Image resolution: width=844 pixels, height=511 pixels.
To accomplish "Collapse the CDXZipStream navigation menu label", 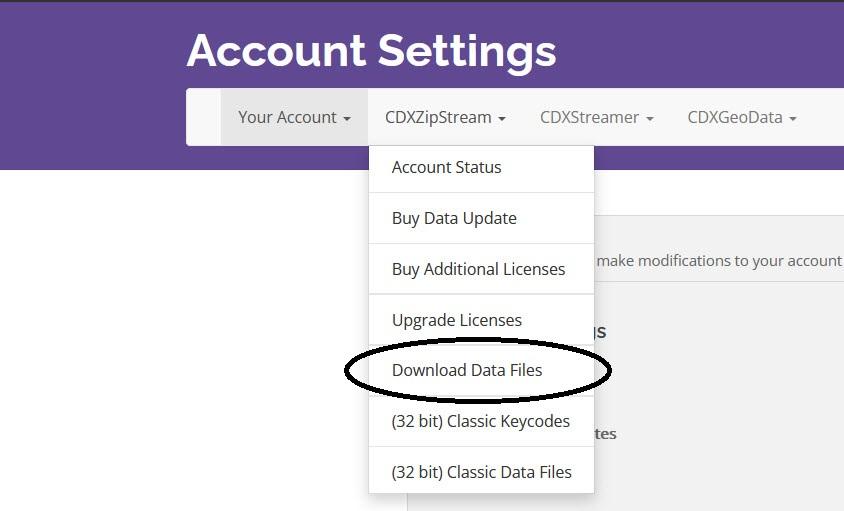I will (445, 117).
